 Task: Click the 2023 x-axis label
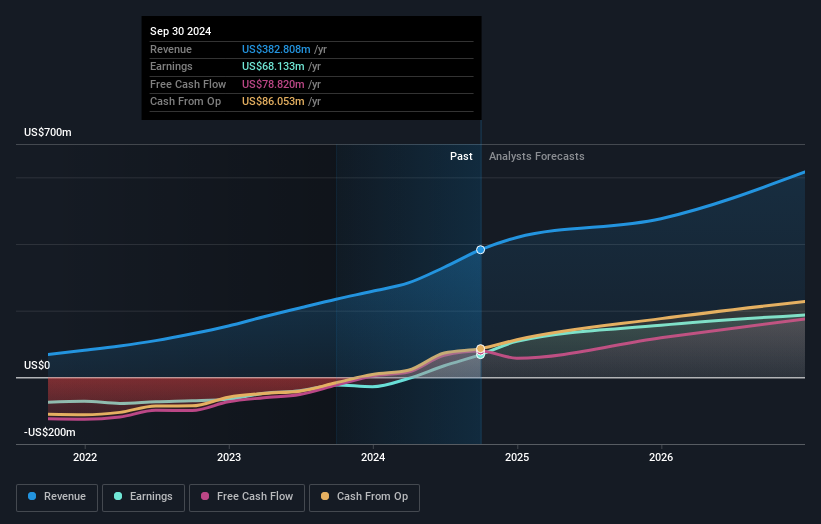(229, 458)
